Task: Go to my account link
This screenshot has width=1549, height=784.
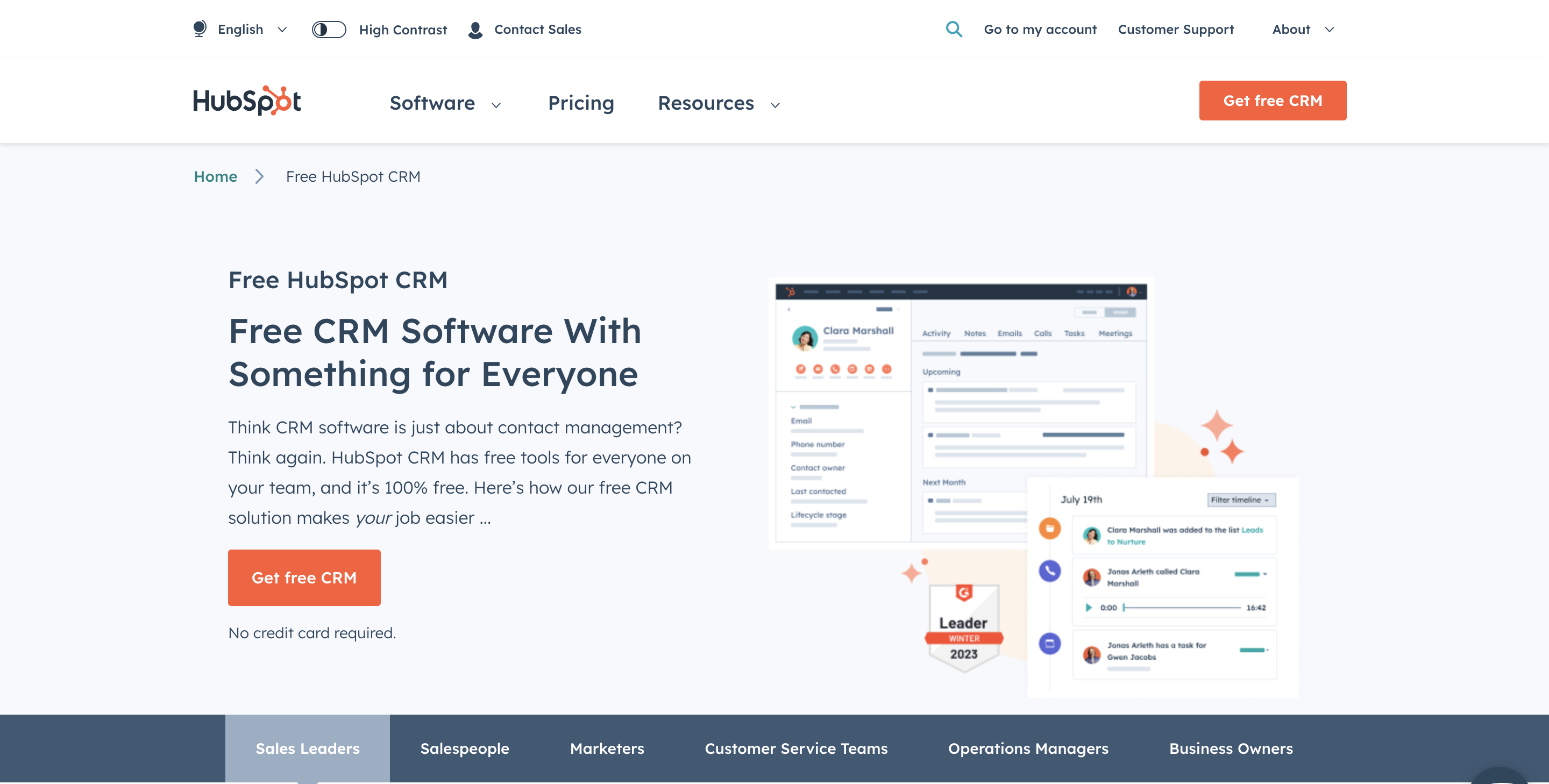Action: (x=1040, y=30)
